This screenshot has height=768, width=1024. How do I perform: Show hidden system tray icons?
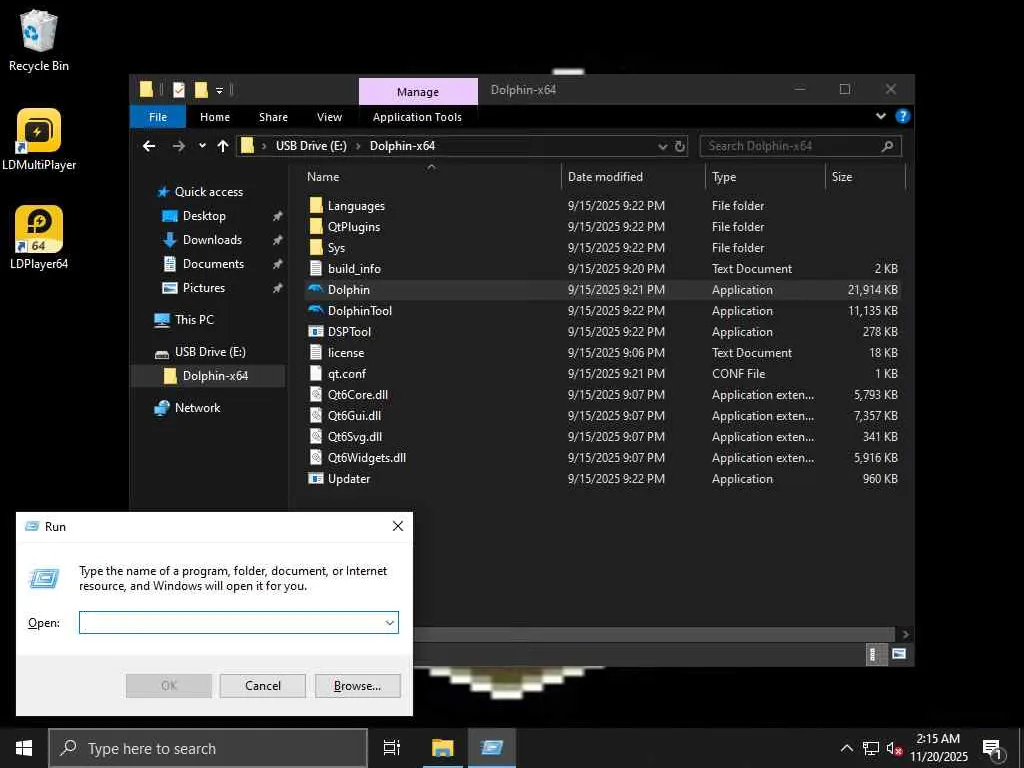(x=846, y=748)
